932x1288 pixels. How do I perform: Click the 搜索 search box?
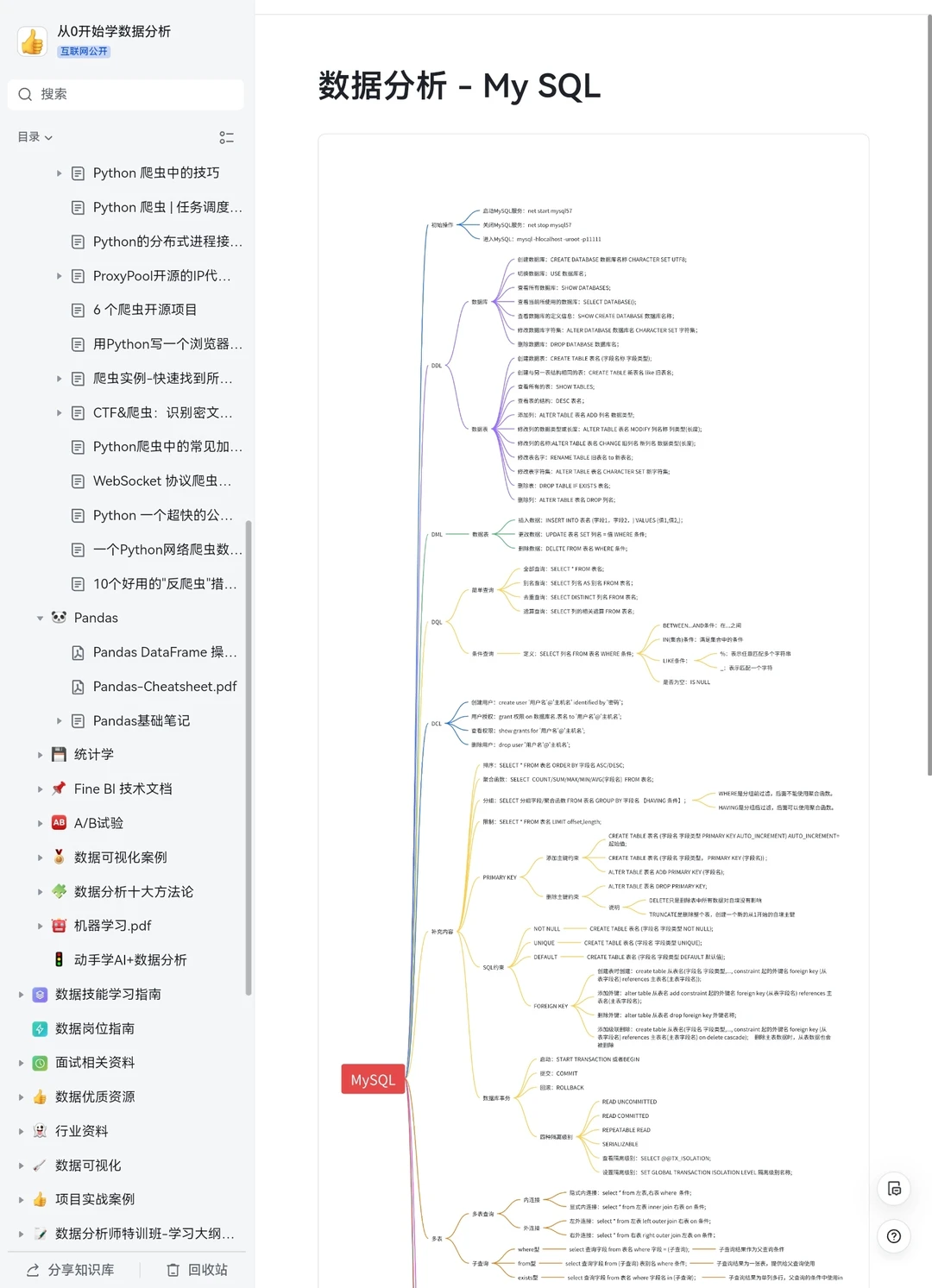(125, 94)
